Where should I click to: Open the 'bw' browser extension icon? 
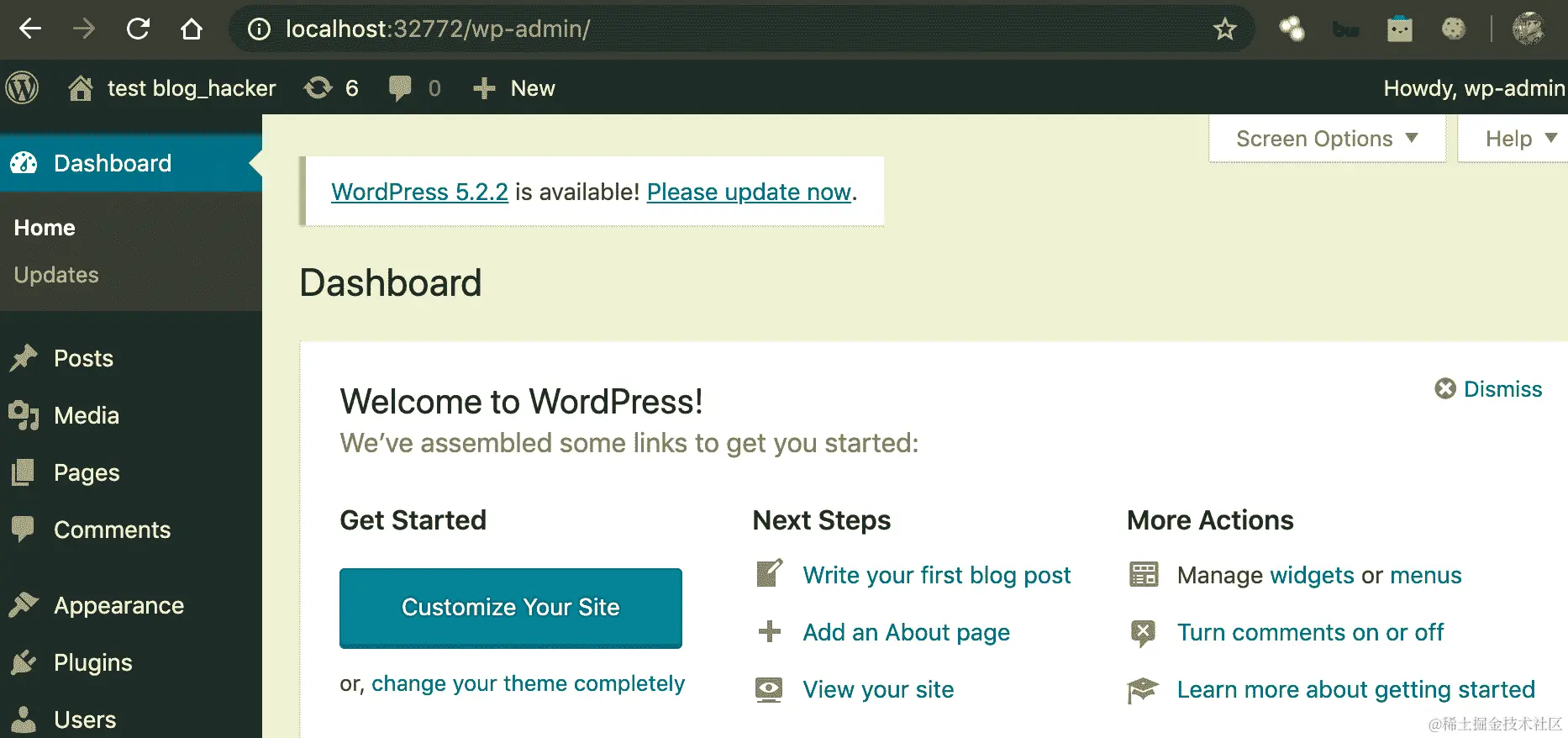pyautogui.click(x=1345, y=29)
